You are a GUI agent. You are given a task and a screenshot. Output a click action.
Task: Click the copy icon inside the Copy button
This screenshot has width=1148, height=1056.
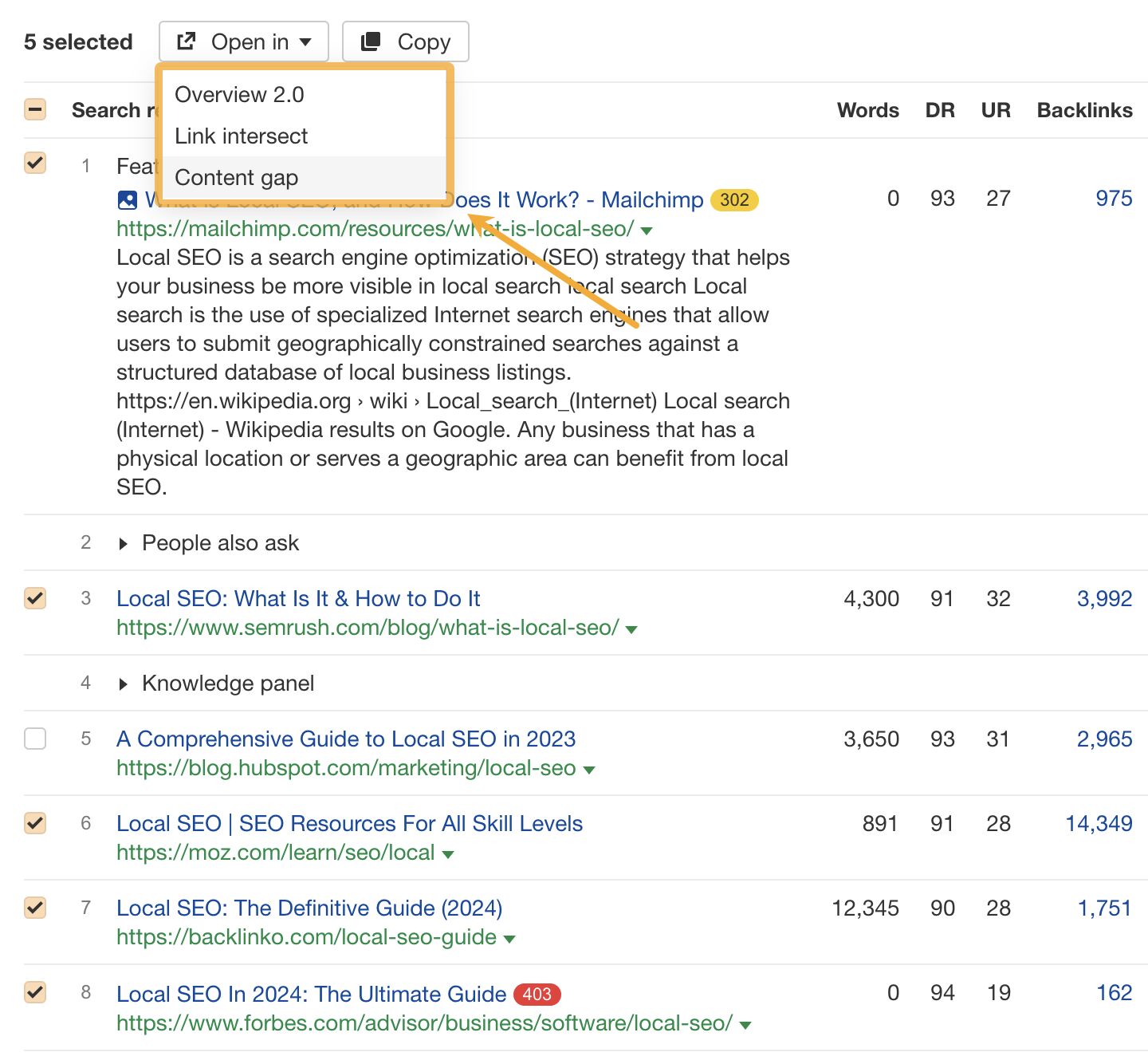369,41
